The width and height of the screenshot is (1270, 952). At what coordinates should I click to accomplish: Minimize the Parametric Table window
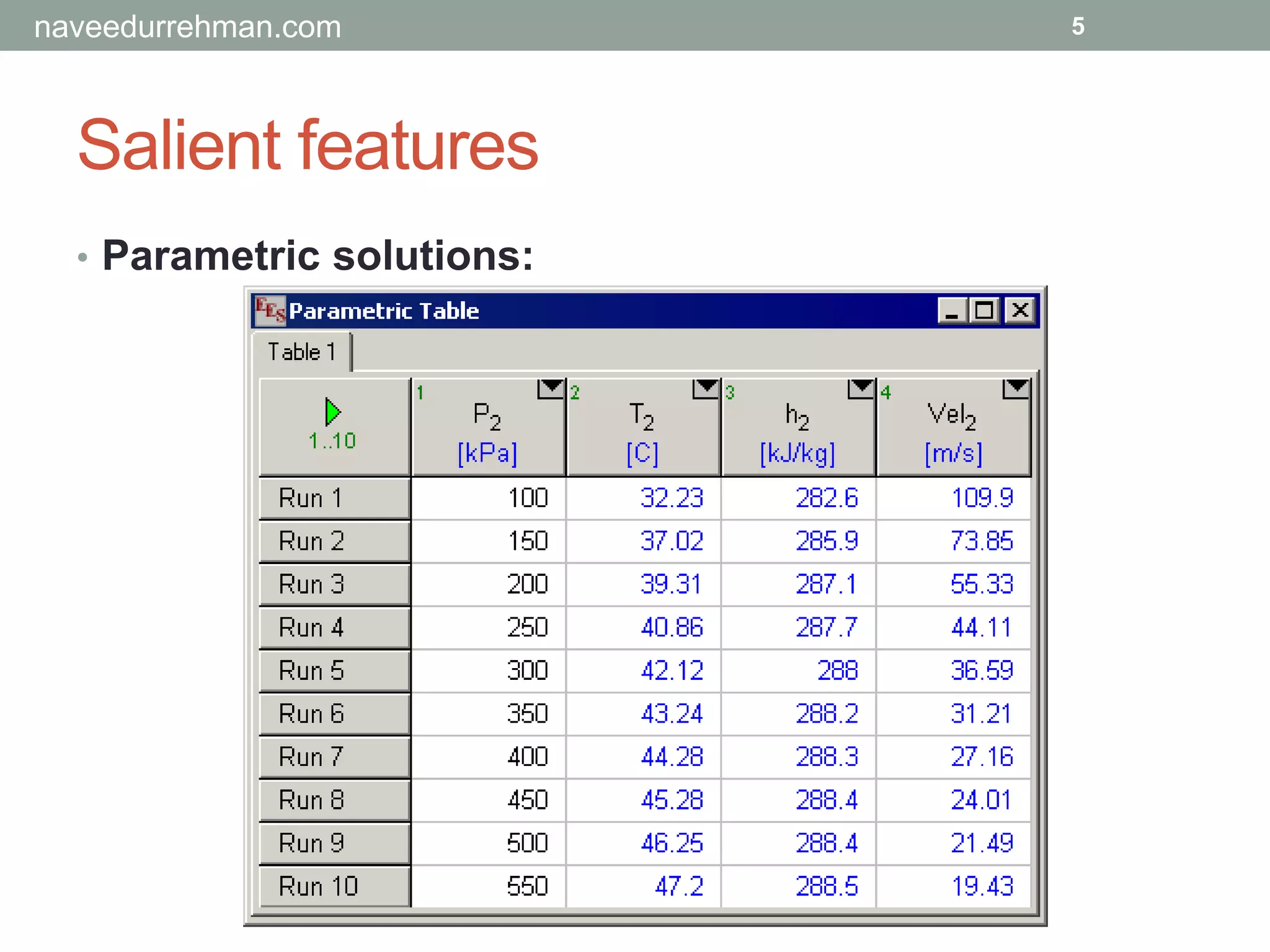tap(952, 310)
